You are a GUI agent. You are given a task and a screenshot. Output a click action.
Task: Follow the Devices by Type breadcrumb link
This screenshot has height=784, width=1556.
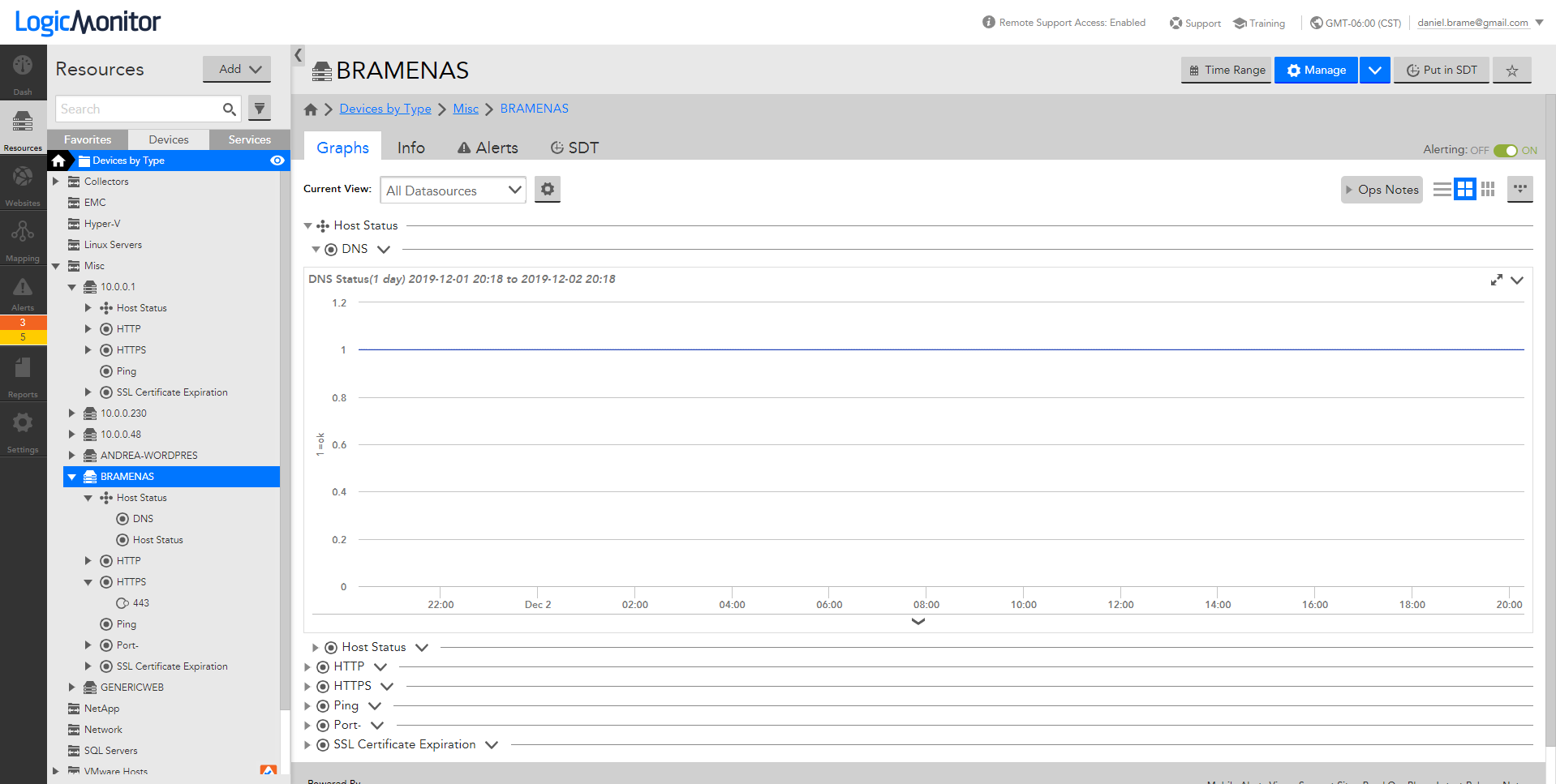click(x=385, y=109)
